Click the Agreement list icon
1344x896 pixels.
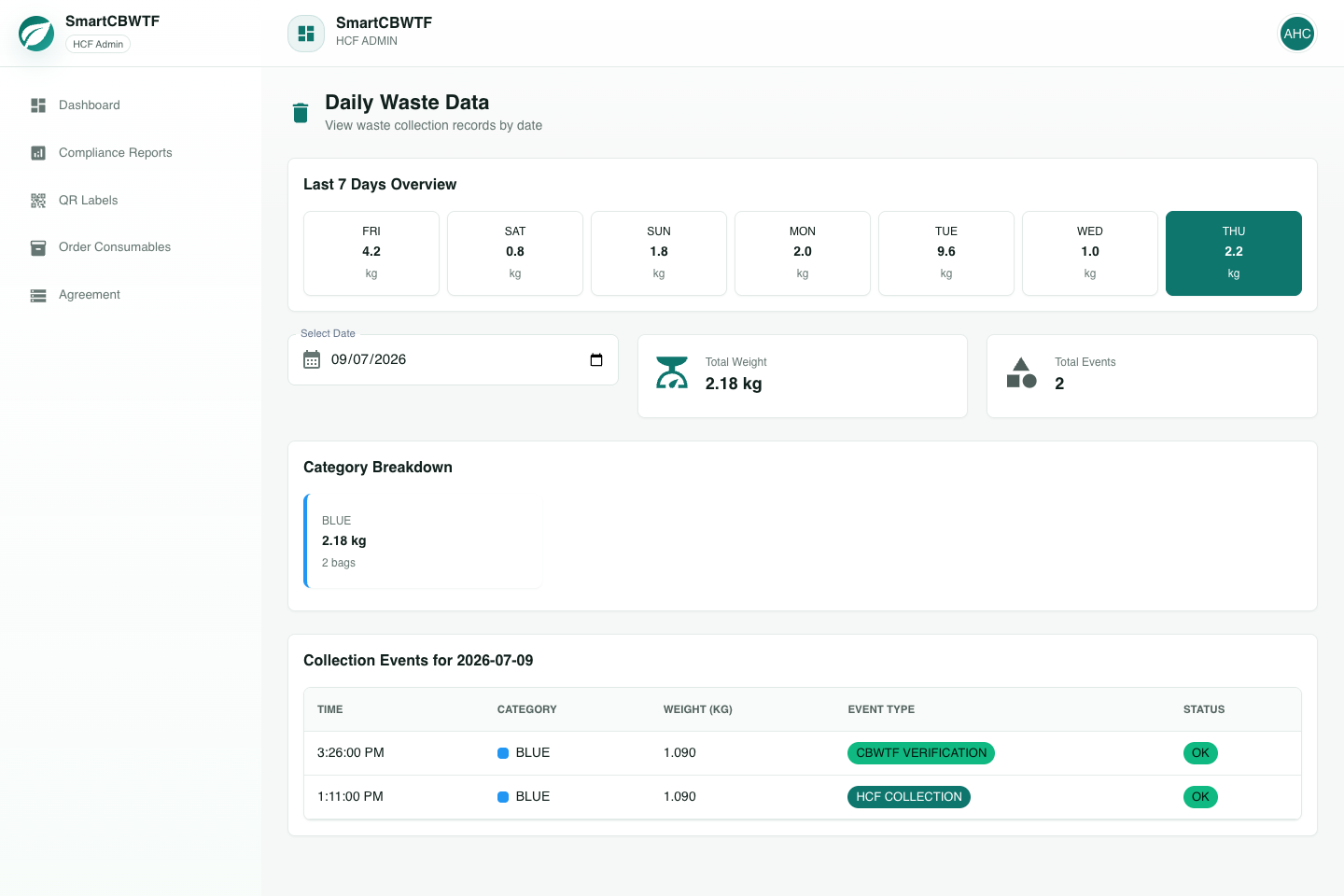coord(38,295)
